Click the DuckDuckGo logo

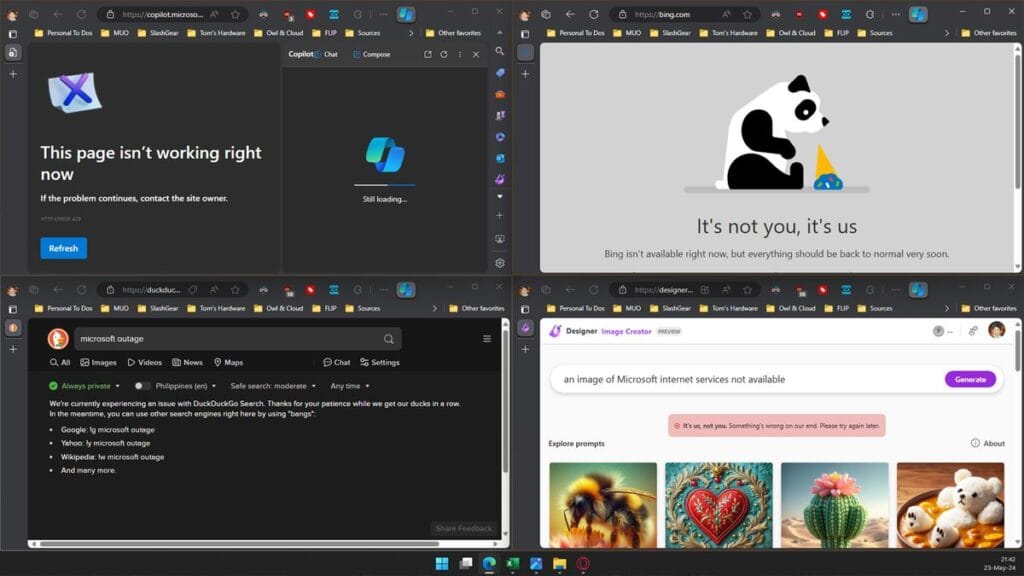pyautogui.click(x=59, y=338)
